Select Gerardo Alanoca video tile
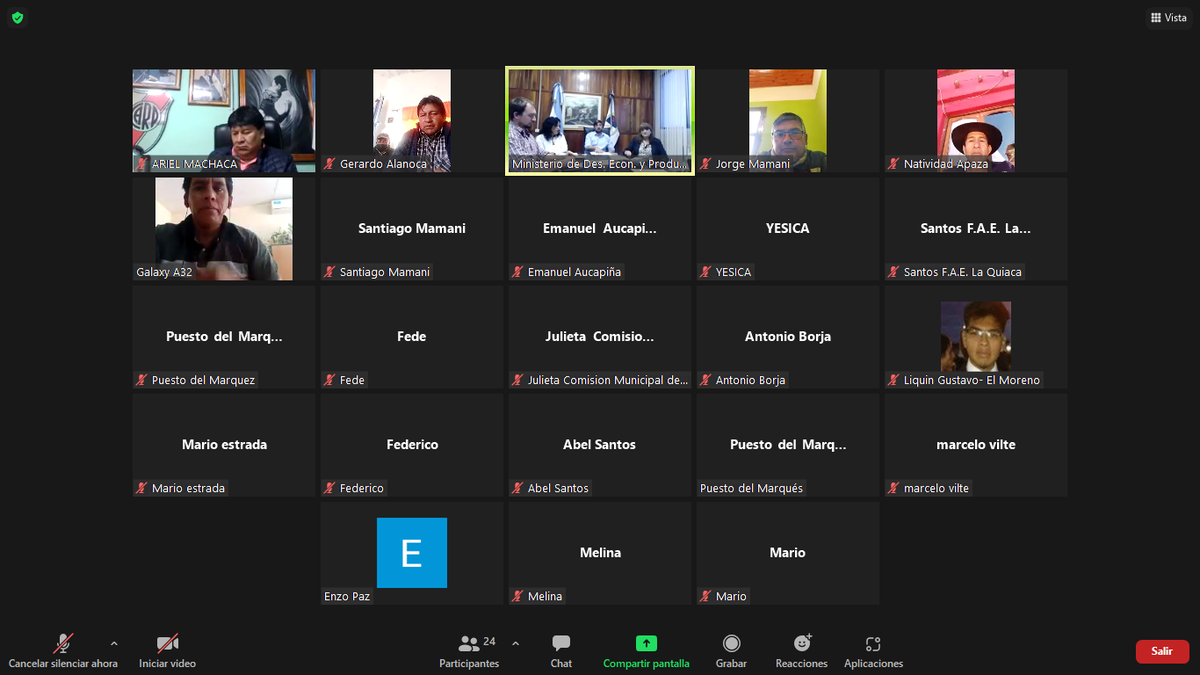Screen dimensions: 1200x675 [412, 121]
